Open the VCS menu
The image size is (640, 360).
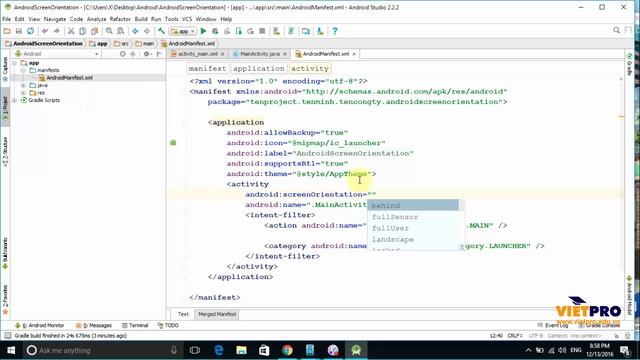click(187, 19)
